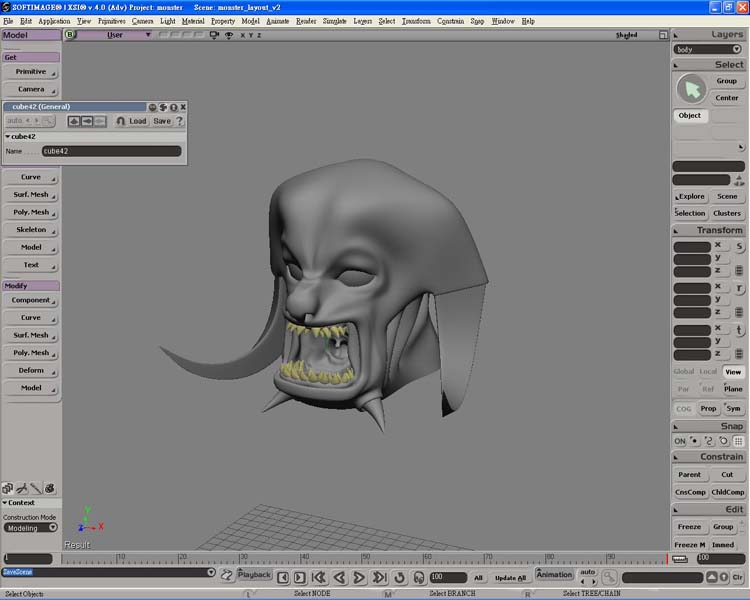Click the viewport letter B button
Screen dimensions: 750x600
pos(70,34)
